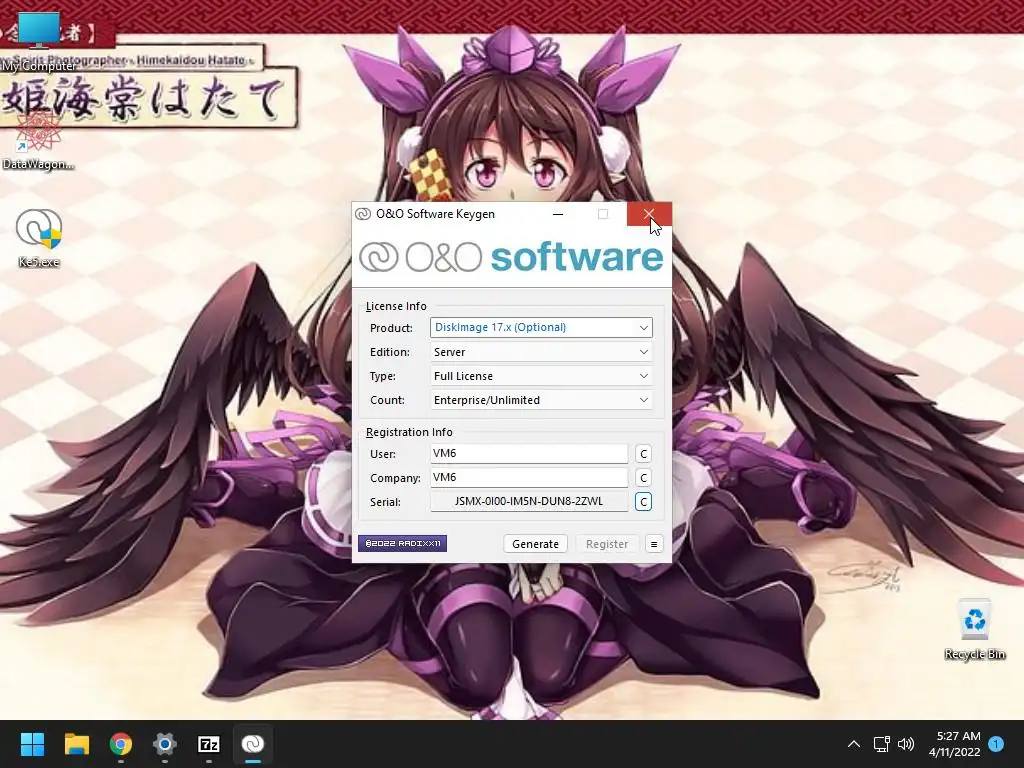This screenshot has width=1024, height=768.
Task: Minimize the O&O Software Keygen window
Action: pyautogui.click(x=558, y=214)
